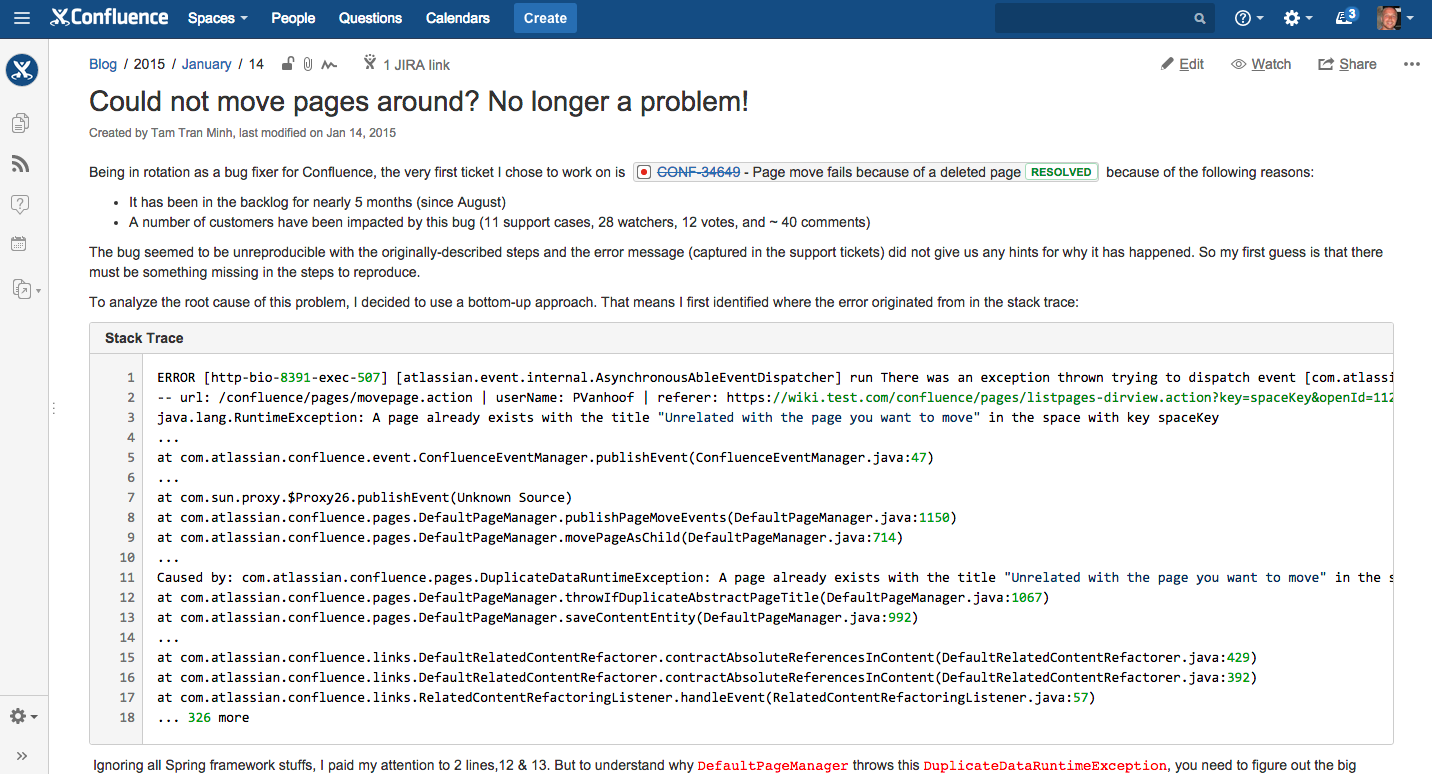
Task: Open the Spaces dropdown menu
Action: (218, 18)
